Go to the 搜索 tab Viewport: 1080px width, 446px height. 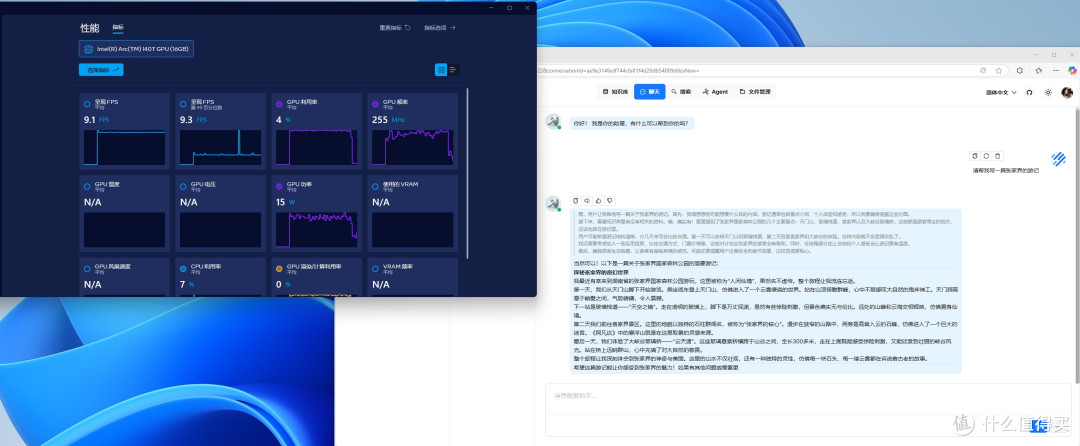pyautogui.click(x=681, y=92)
